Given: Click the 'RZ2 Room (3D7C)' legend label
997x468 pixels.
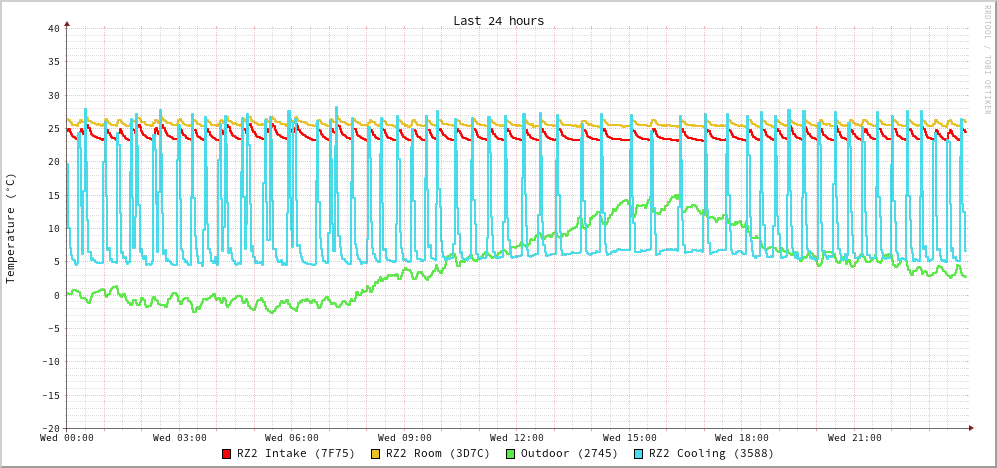Looking at the screenshot, I should pyautogui.click(x=438, y=454).
